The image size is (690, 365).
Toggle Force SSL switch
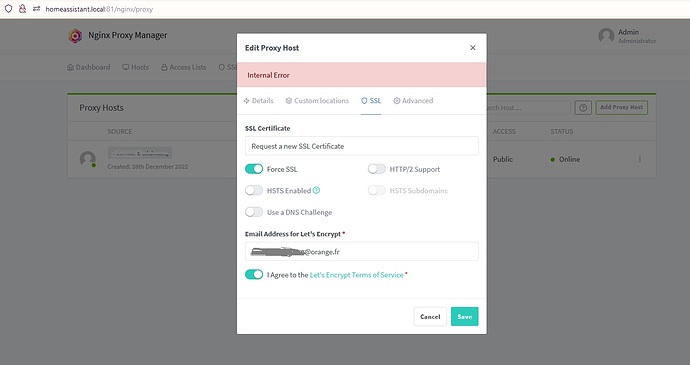[254, 169]
